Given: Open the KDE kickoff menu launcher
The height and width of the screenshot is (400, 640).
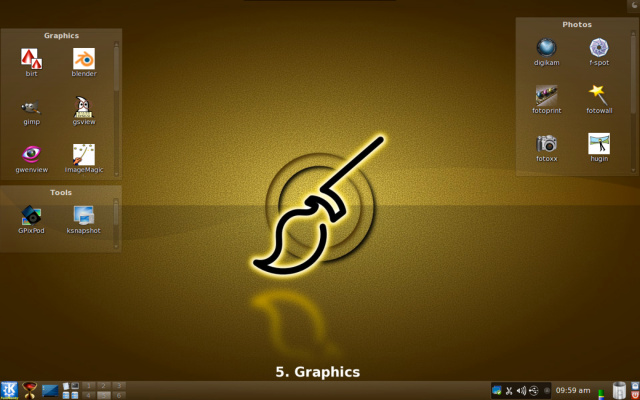Looking at the screenshot, I should coord(9,390).
